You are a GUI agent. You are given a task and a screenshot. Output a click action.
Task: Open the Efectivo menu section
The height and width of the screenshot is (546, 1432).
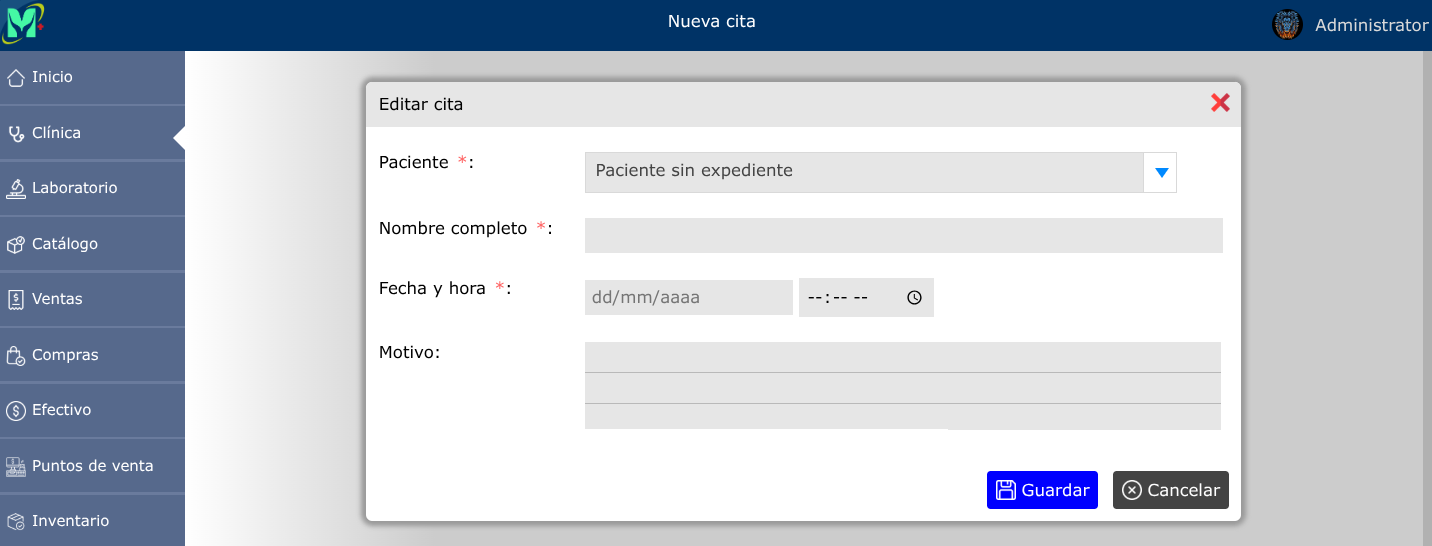point(92,410)
